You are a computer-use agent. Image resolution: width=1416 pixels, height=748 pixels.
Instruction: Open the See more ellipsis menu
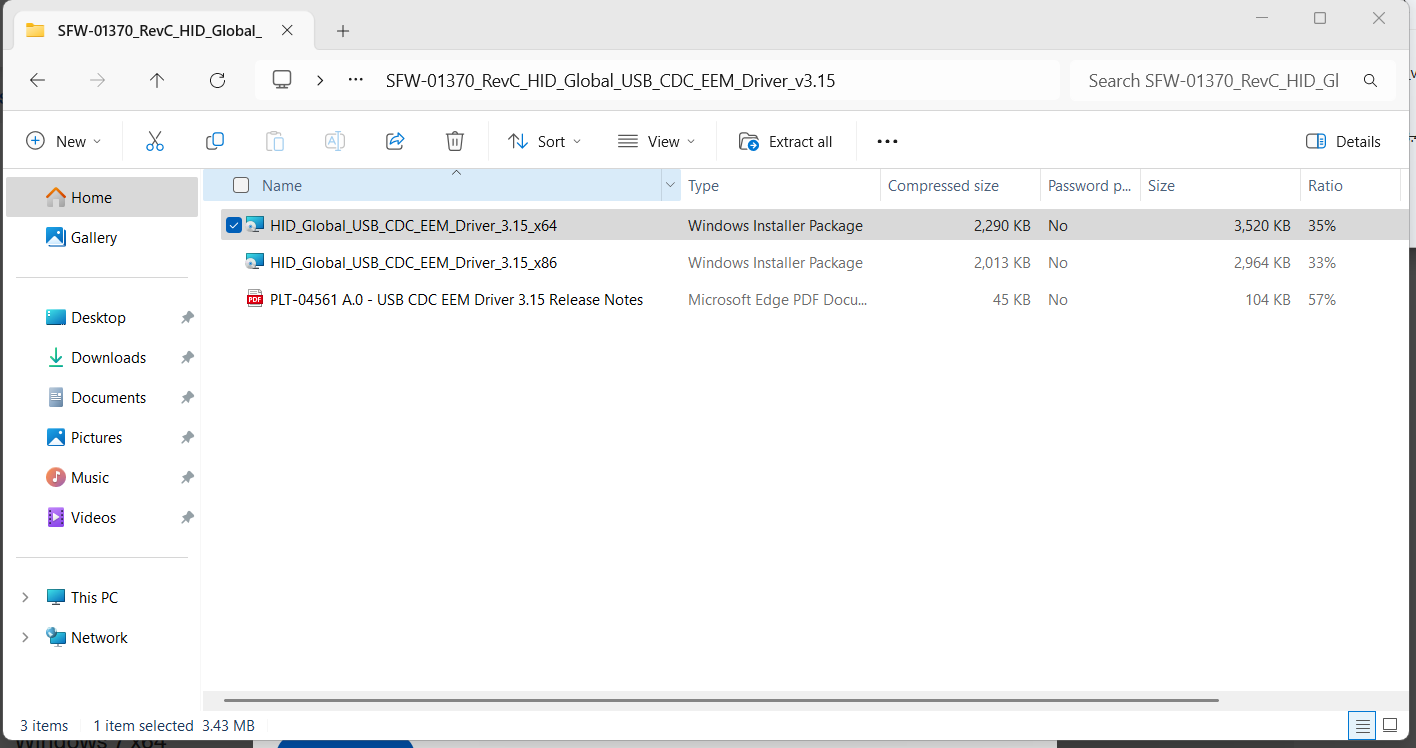[x=887, y=142]
